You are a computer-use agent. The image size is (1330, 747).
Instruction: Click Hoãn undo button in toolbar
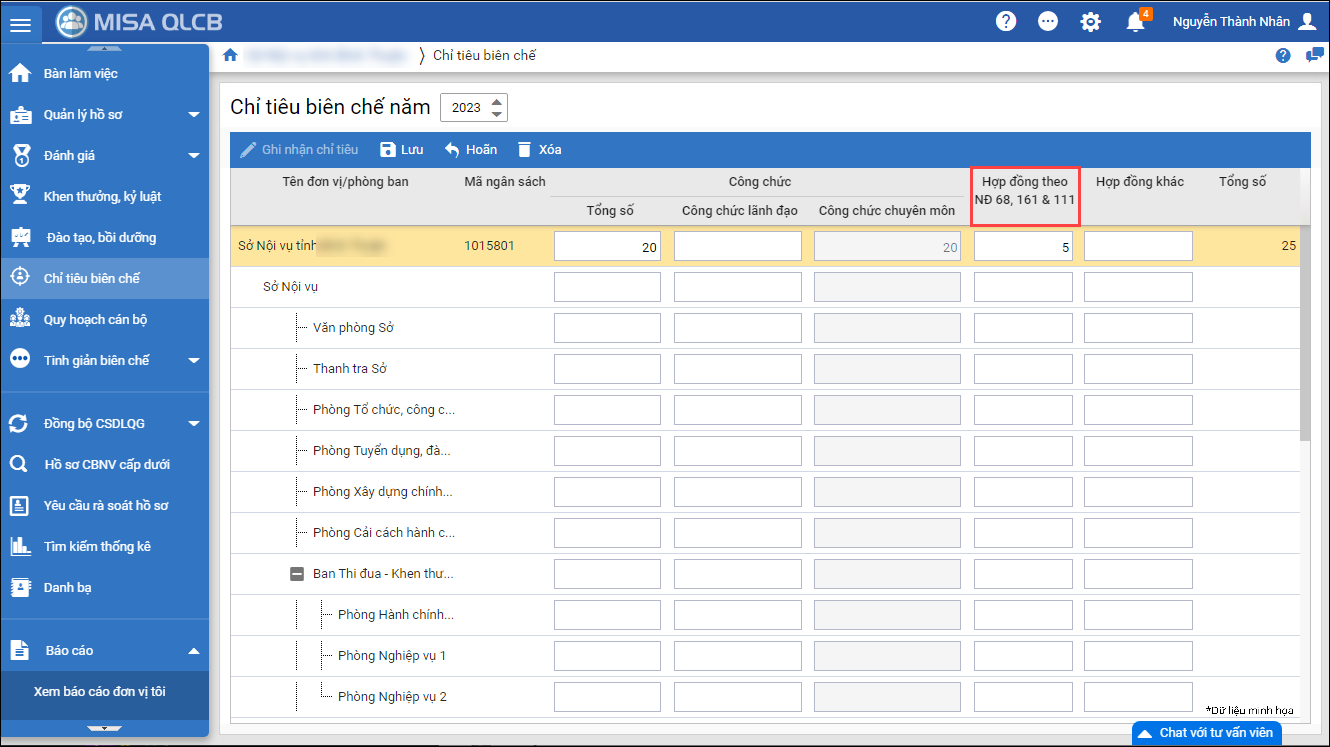click(x=470, y=150)
